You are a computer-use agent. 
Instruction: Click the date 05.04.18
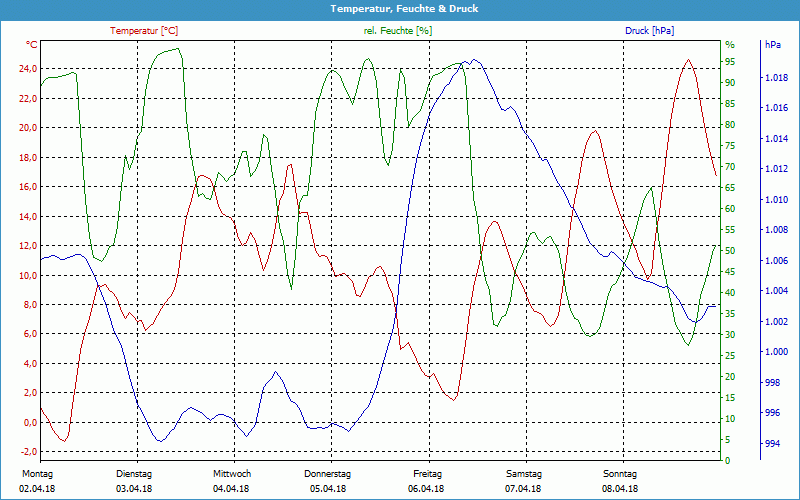pos(328,489)
